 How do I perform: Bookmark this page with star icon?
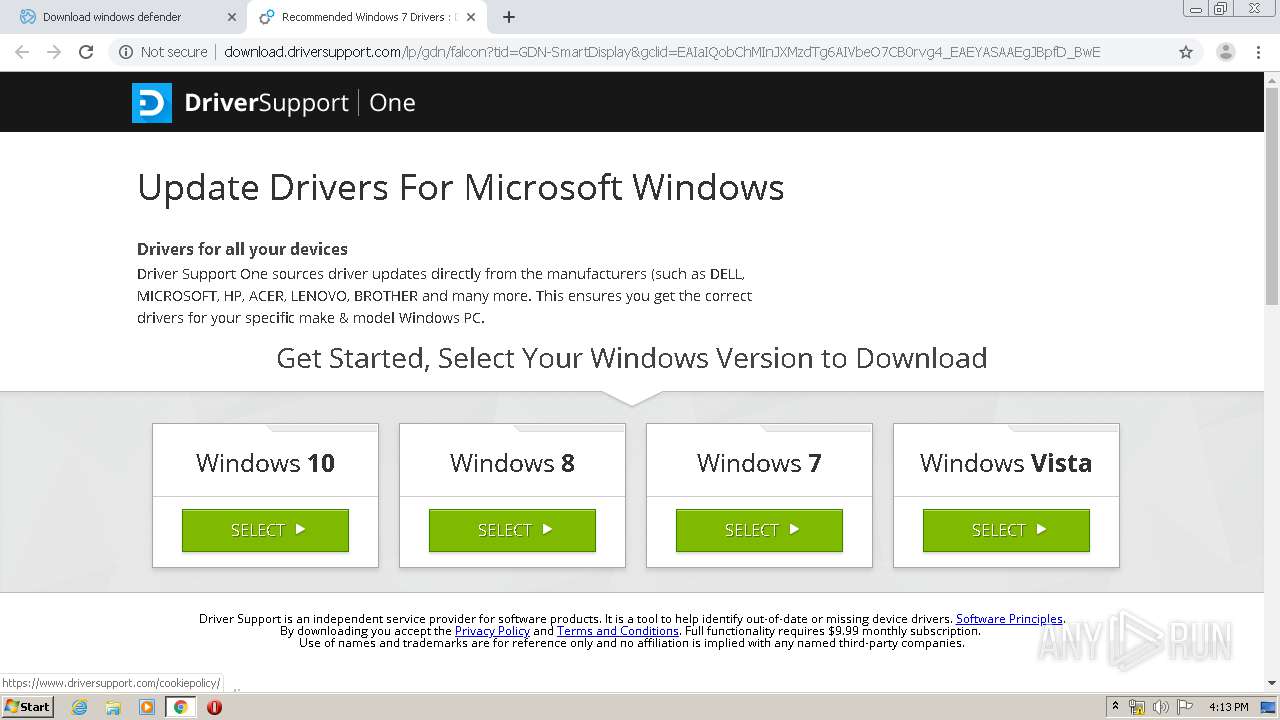coord(1186,52)
